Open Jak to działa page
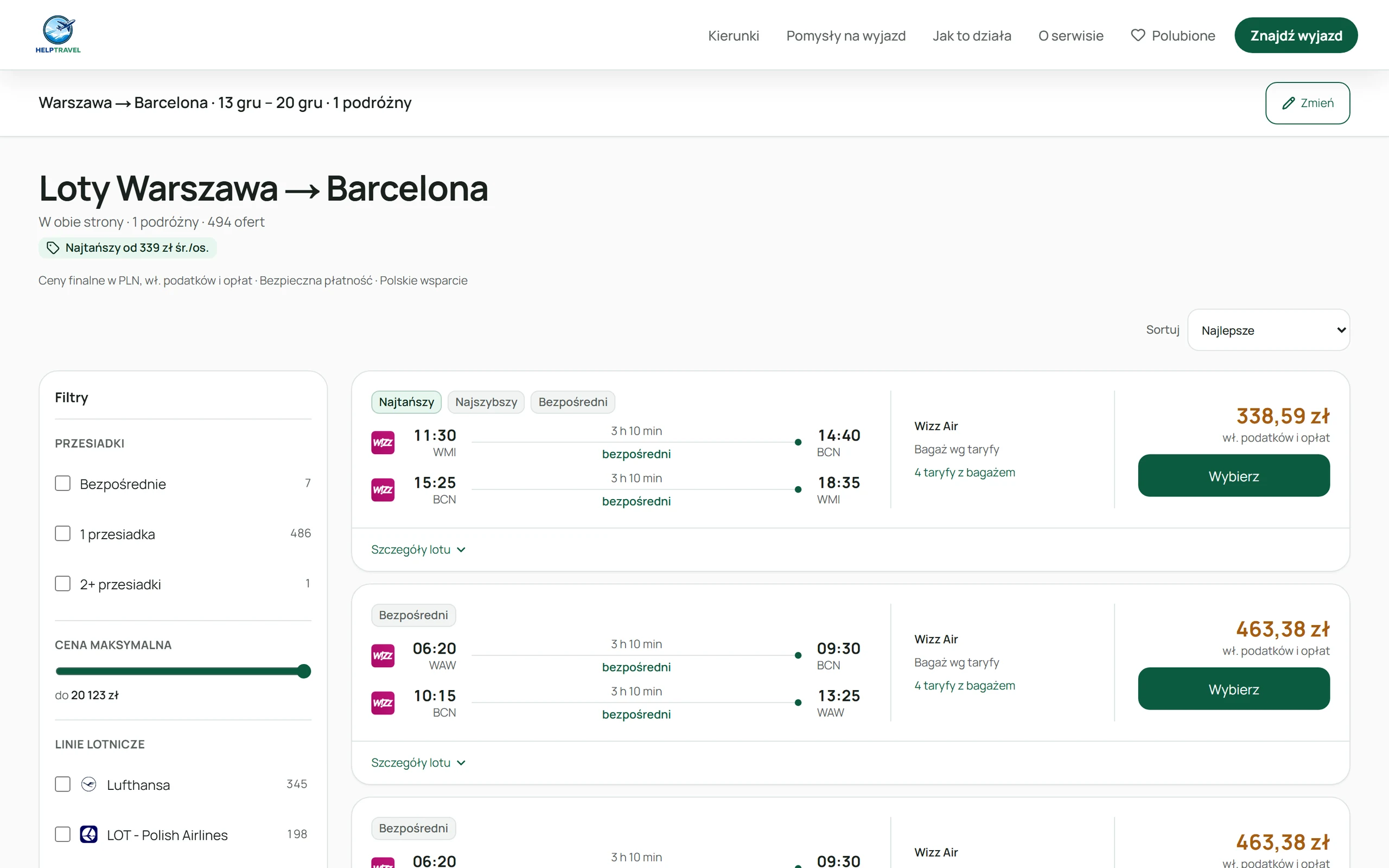Image resolution: width=1389 pixels, height=868 pixels. point(972,36)
